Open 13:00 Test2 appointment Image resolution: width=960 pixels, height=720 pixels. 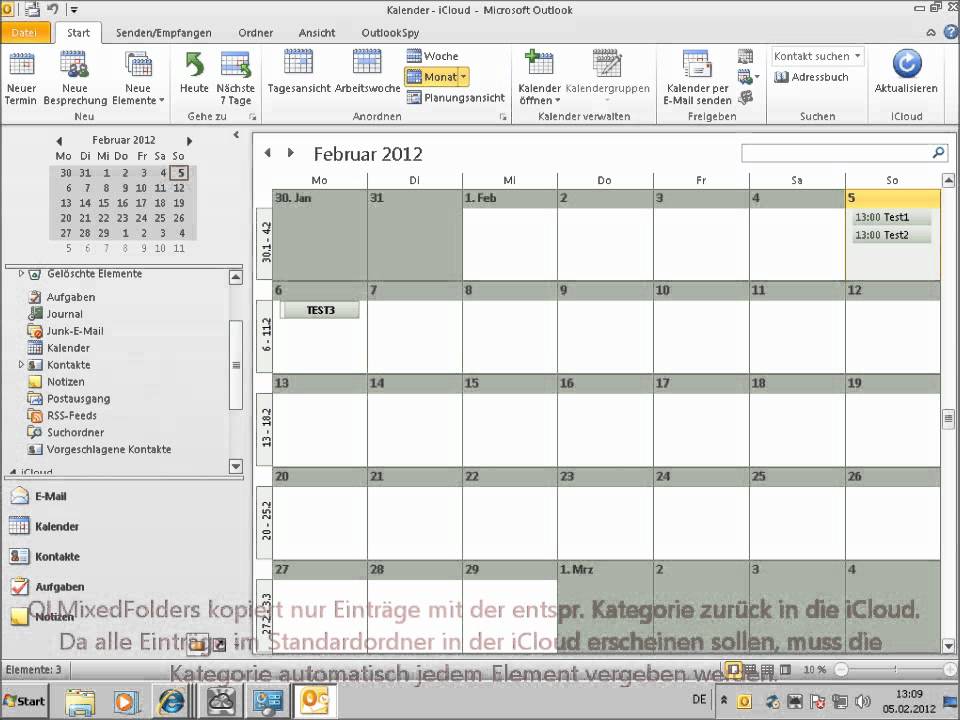tap(891, 235)
